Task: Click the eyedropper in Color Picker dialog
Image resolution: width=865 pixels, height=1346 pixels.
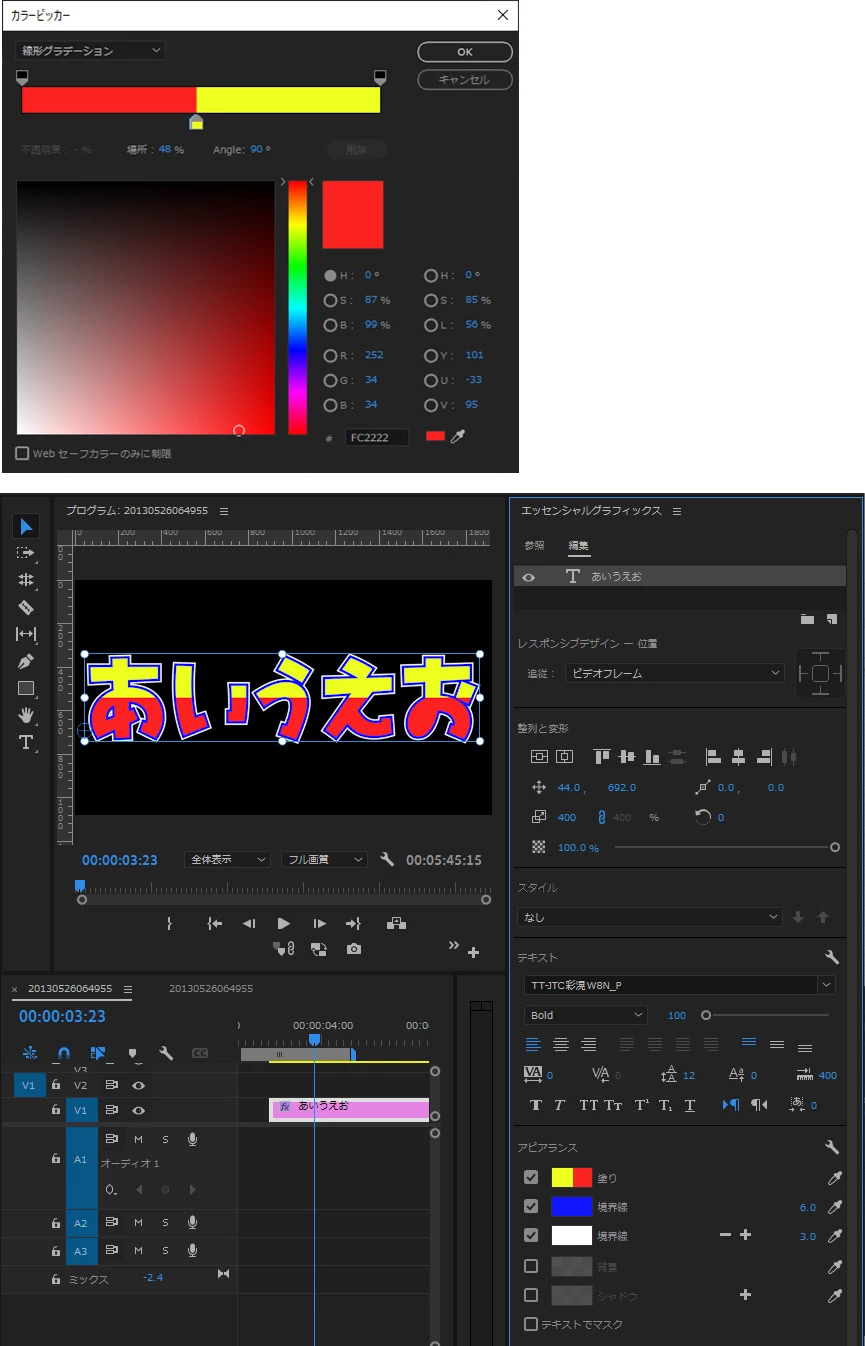Action: tap(459, 437)
